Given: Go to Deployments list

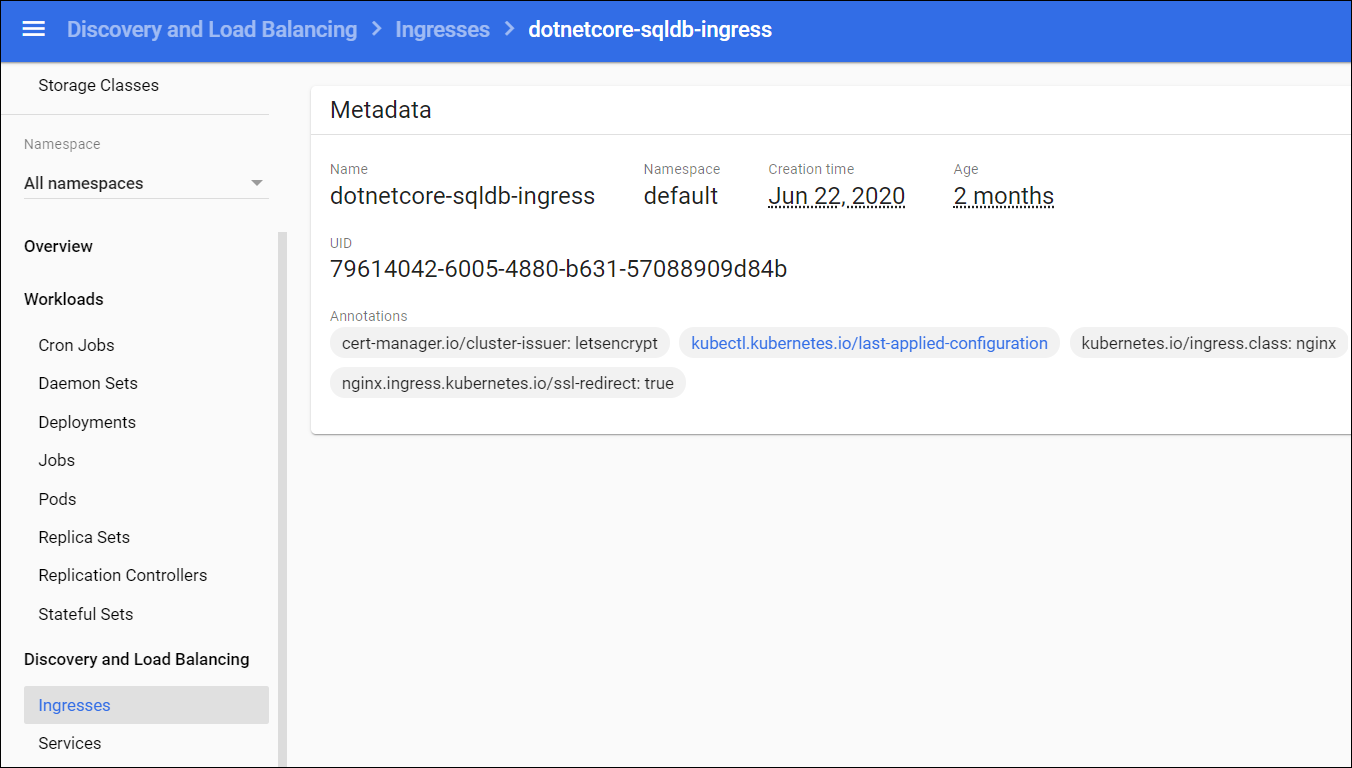Looking at the screenshot, I should [87, 422].
